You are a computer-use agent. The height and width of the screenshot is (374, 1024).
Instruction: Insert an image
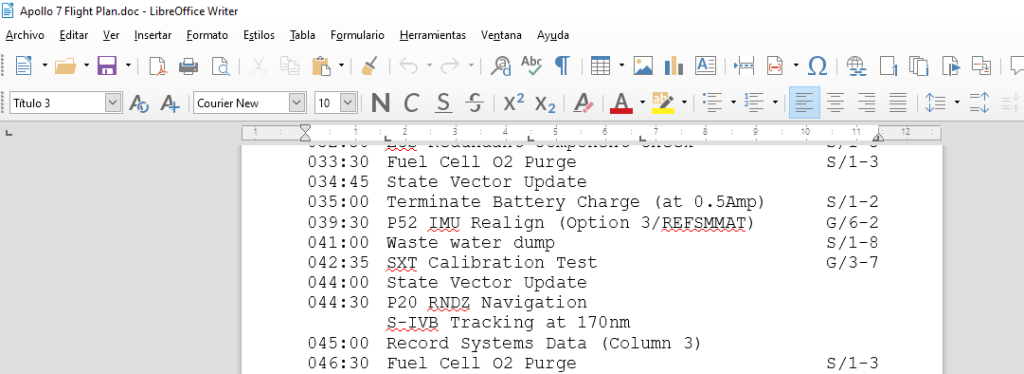point(643,65)
